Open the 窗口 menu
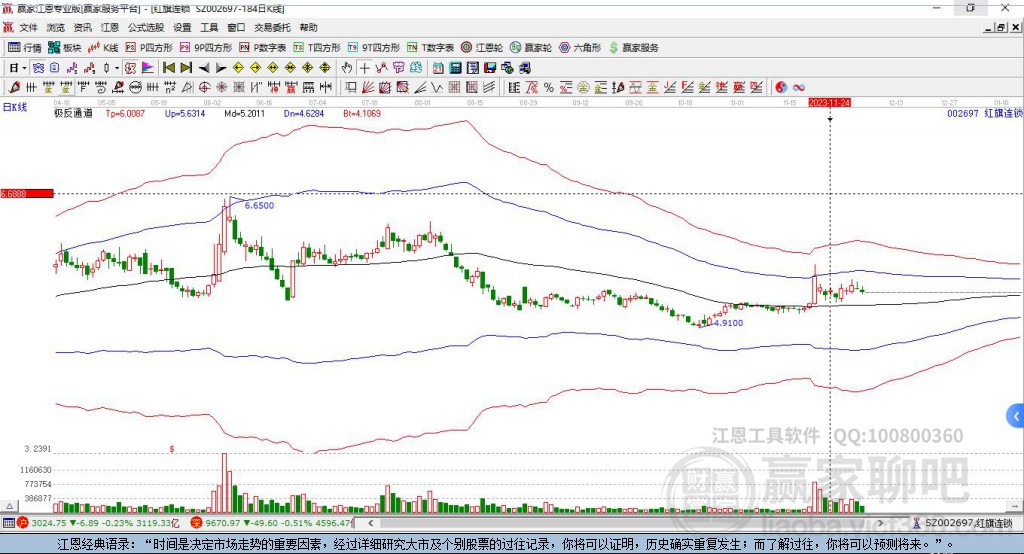 236,27
